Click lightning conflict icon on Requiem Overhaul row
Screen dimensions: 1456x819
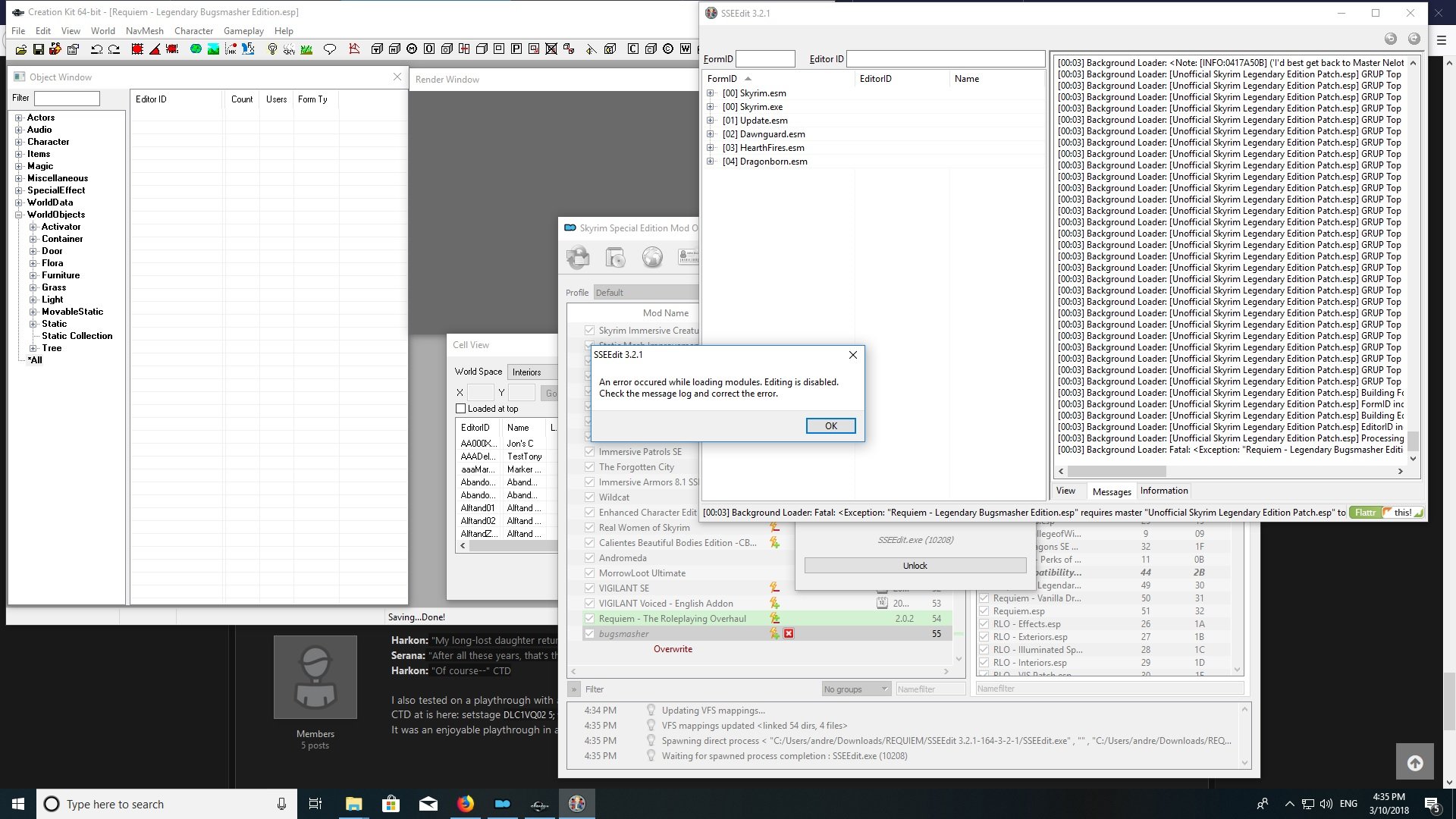(x=774, y=619)
